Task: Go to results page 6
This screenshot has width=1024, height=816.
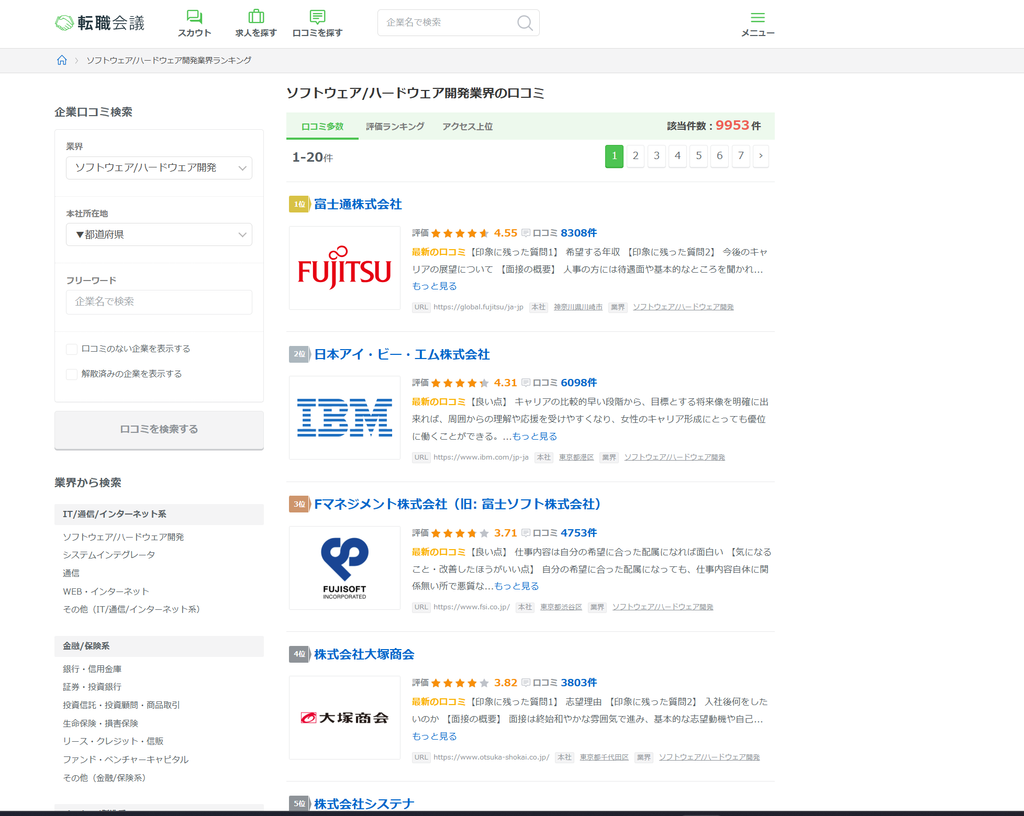Action: click(x=720, y=156)
